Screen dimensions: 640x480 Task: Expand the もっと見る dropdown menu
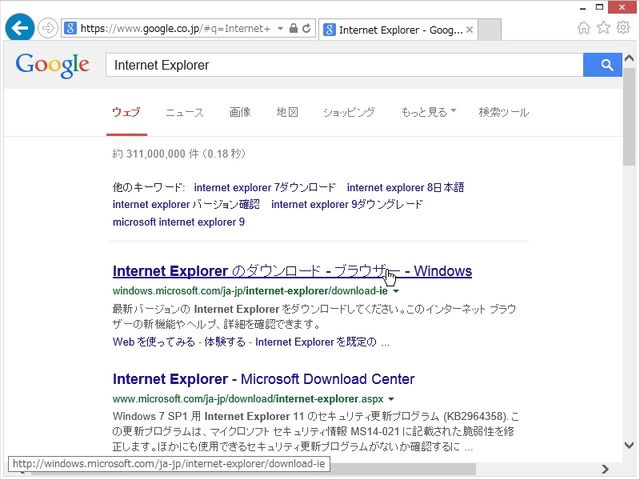coord(428,112)
